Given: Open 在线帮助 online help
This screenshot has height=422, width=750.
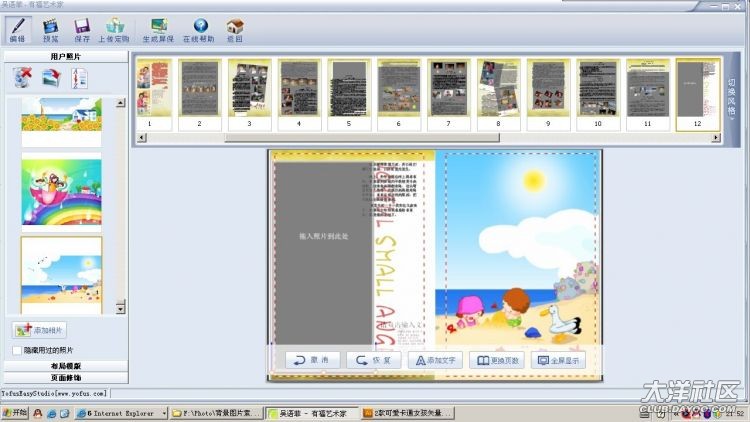Looking at the screenshot, I should pos(199,29).
